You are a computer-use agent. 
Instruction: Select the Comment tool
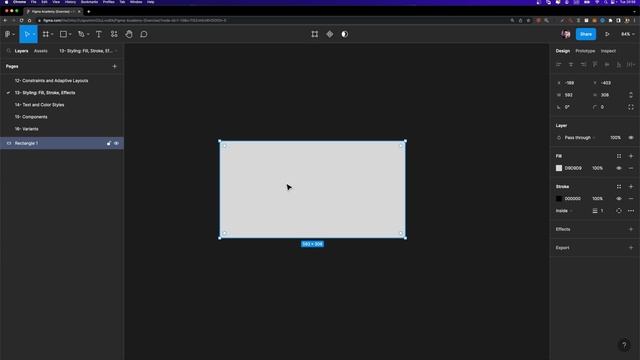pos(144,34)
